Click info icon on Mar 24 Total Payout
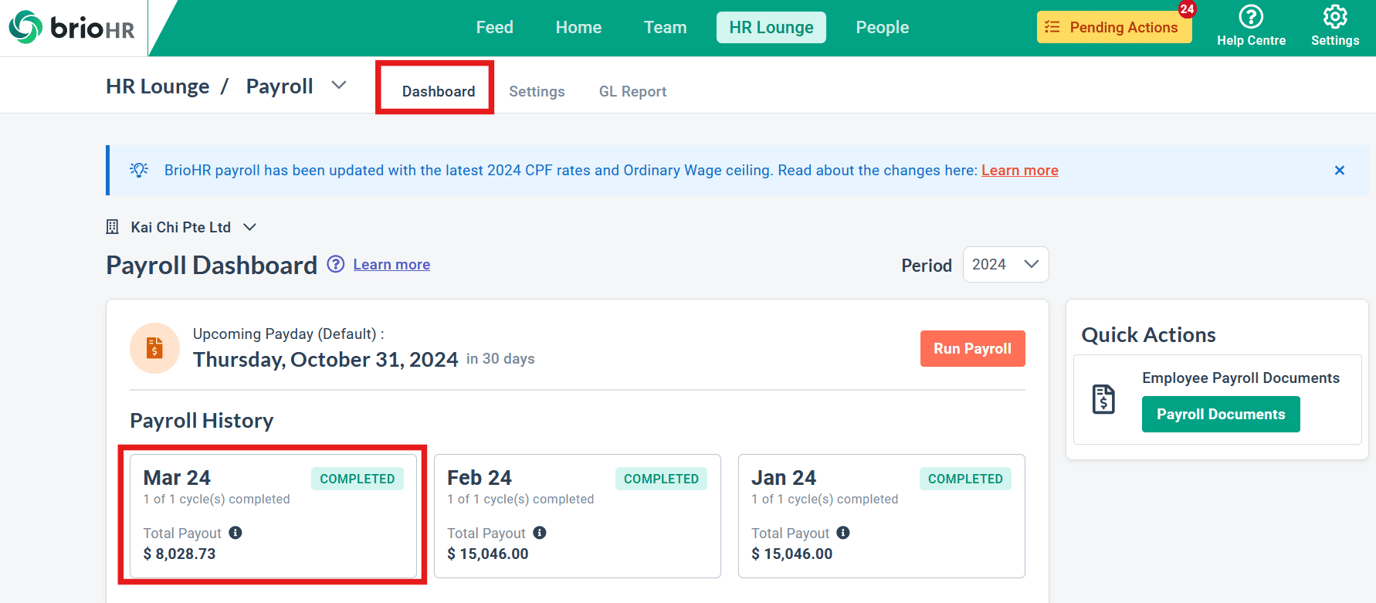Image resolution: width=1376 pixels, height=603 pixels. pyautogui.click(x=235, y=533)
